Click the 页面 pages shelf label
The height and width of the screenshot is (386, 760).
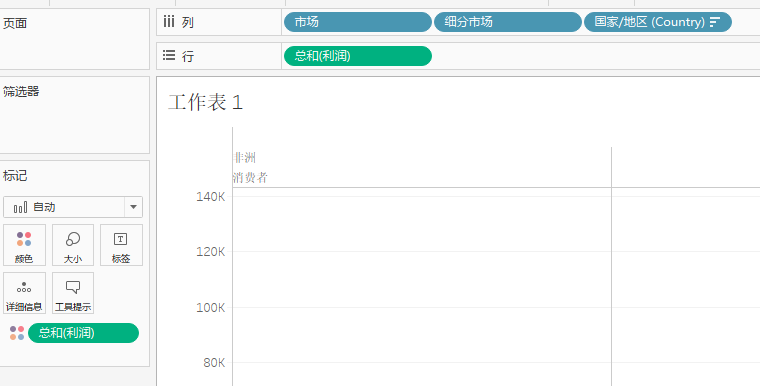pos(15,23)
